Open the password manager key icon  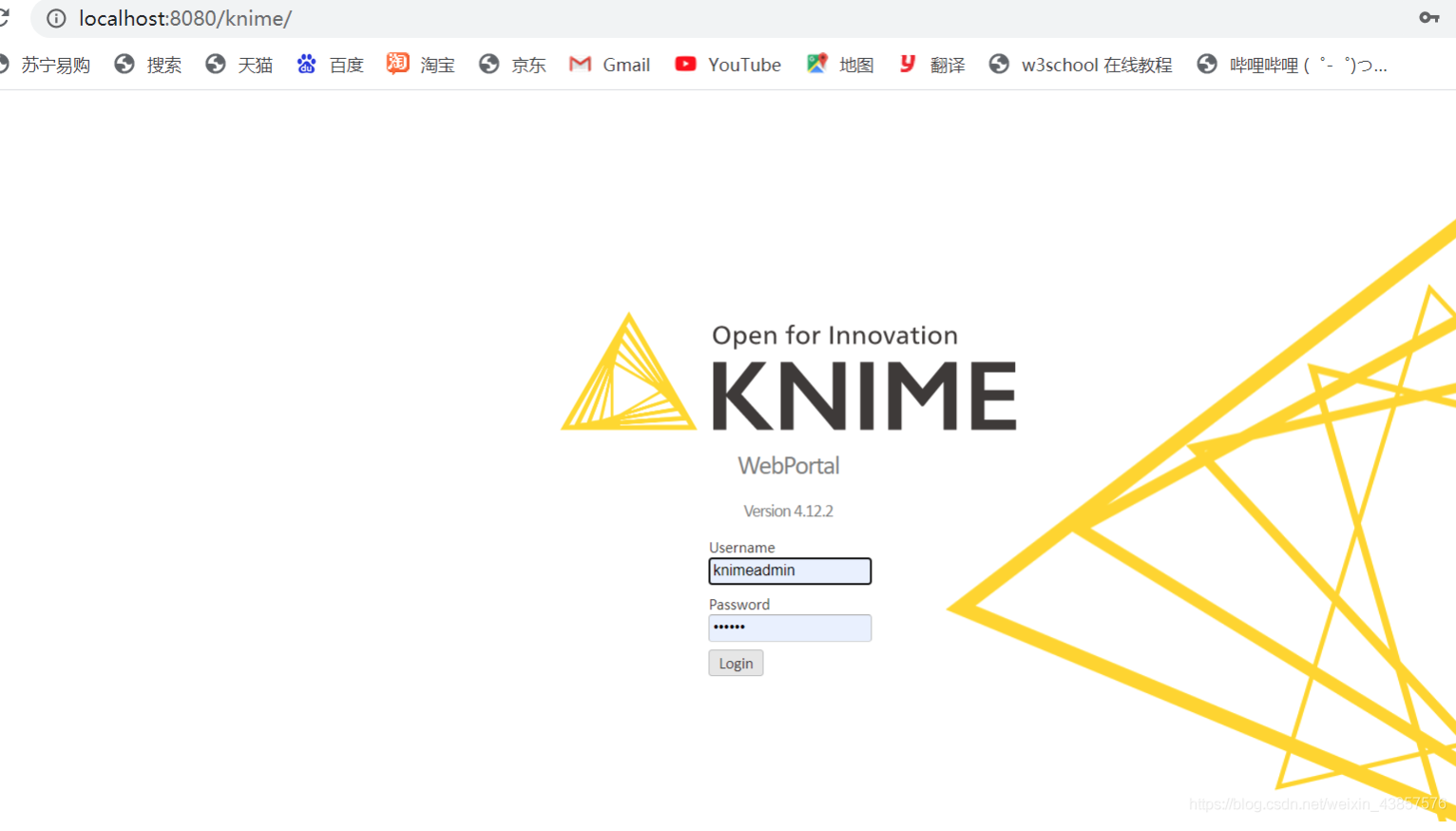tap(1429, 18)
